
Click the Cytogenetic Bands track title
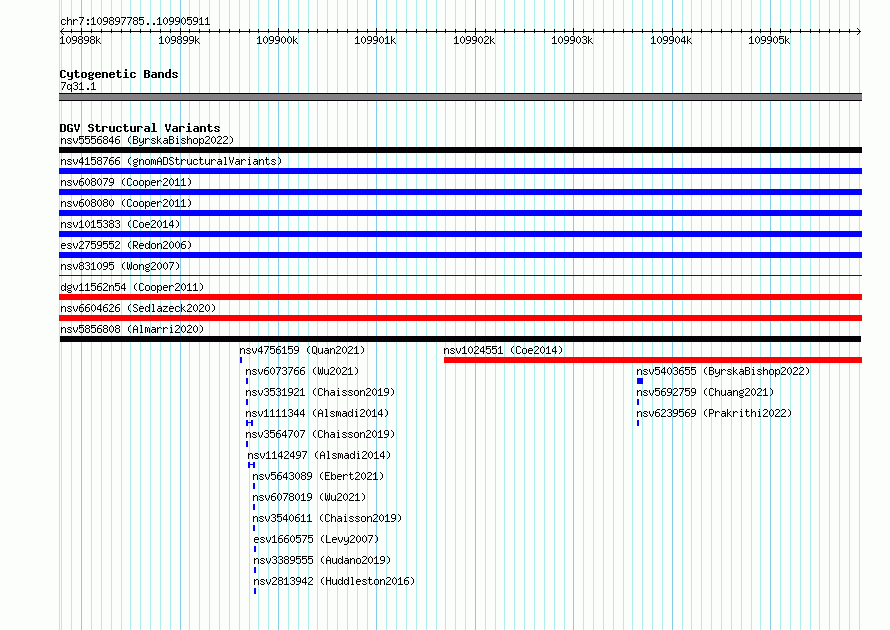click(x=119, y=74)
